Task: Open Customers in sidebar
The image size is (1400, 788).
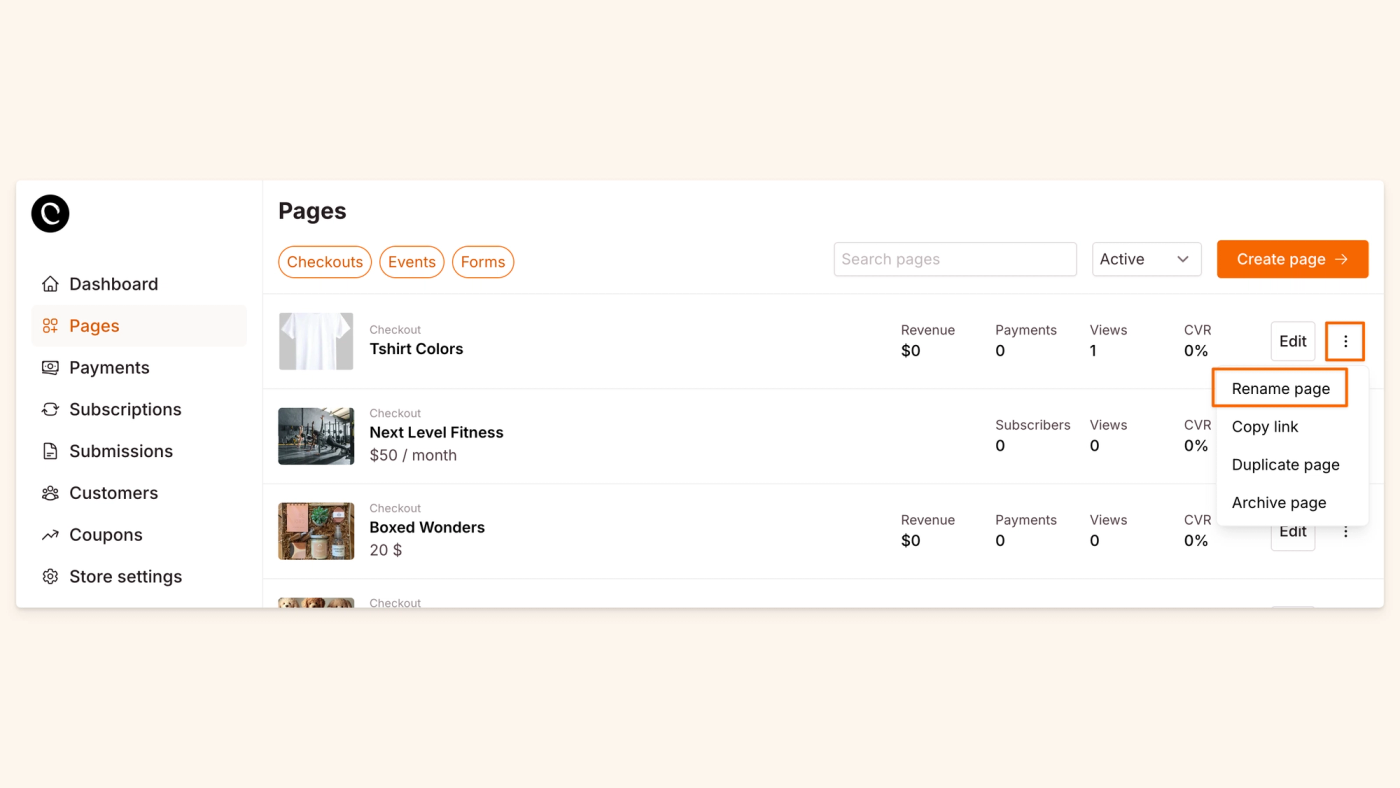Action: click(139, 494)
